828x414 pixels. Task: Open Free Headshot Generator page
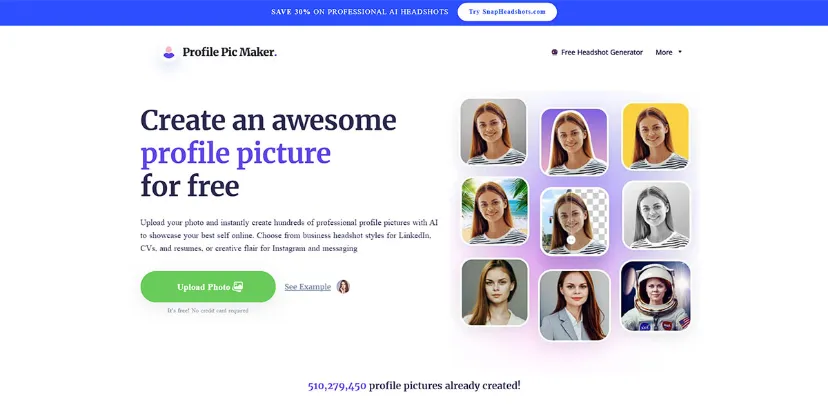[x=597, y=52]
